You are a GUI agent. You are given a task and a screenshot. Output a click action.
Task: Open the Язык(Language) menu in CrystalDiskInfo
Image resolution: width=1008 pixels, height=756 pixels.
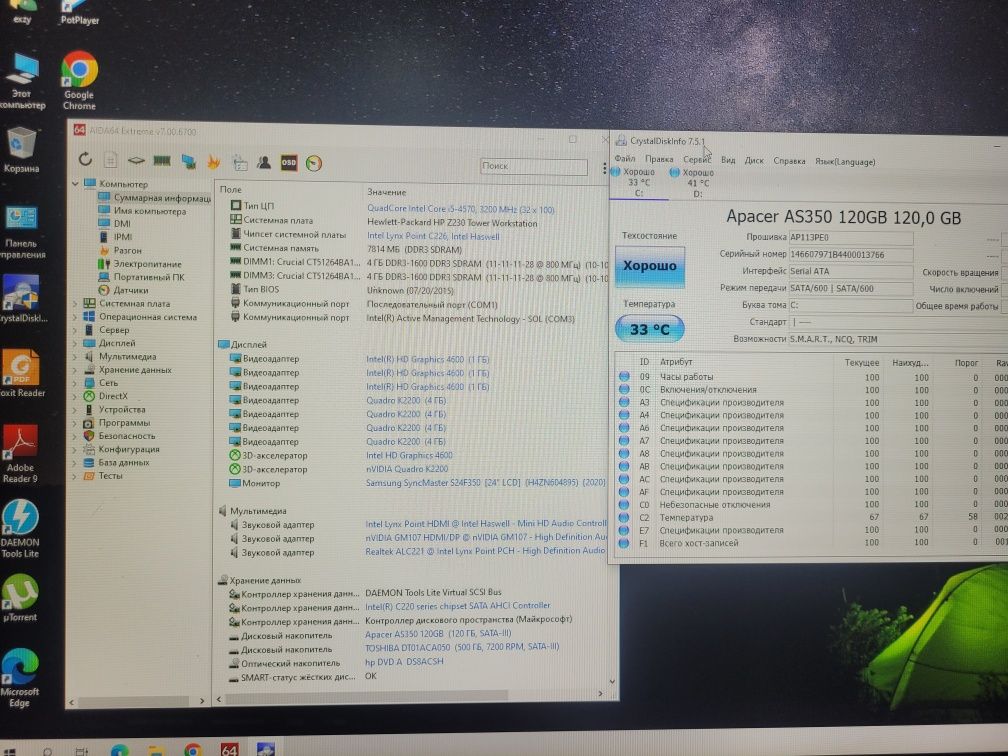coord(845,162)
